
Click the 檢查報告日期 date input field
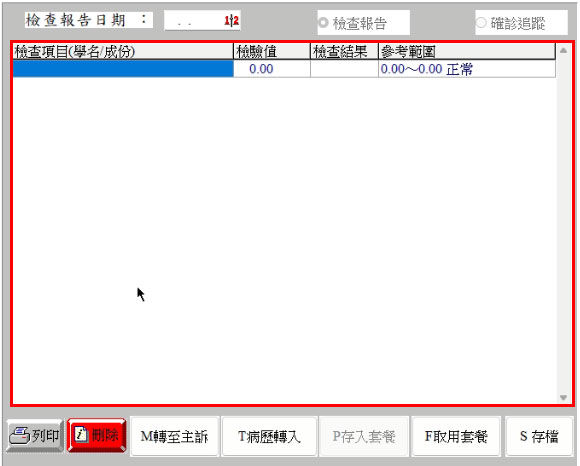click(x=202, y=21)
